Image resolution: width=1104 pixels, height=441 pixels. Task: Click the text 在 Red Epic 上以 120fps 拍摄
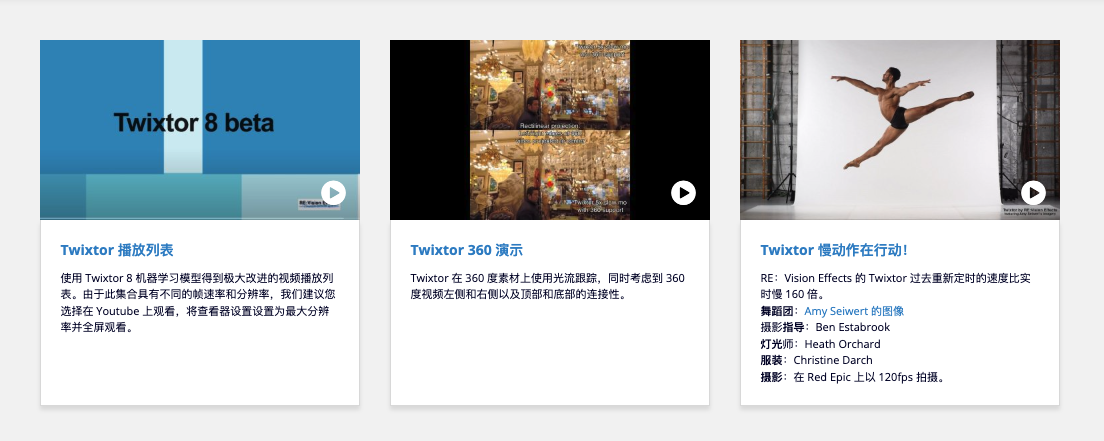pos(869,377)
